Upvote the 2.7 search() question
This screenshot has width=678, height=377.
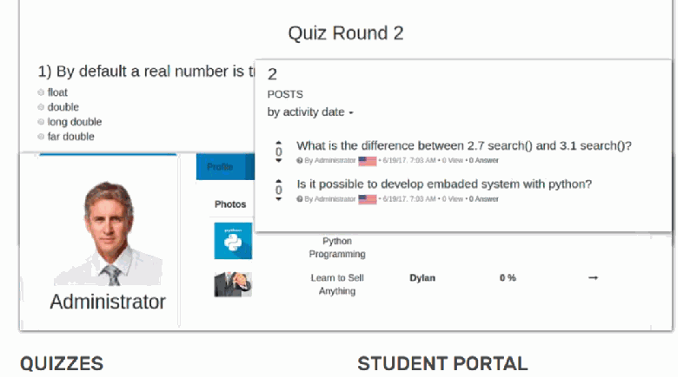pos(278,142)
